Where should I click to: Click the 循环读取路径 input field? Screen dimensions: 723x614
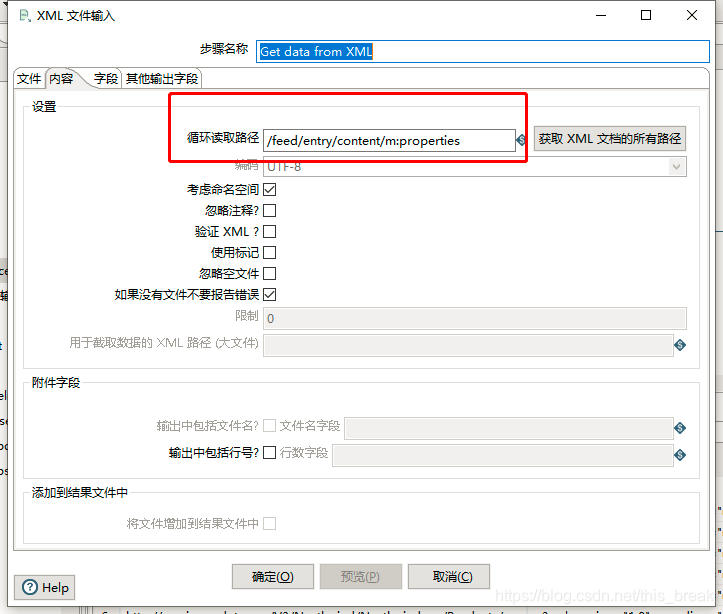tap(389, 140)
